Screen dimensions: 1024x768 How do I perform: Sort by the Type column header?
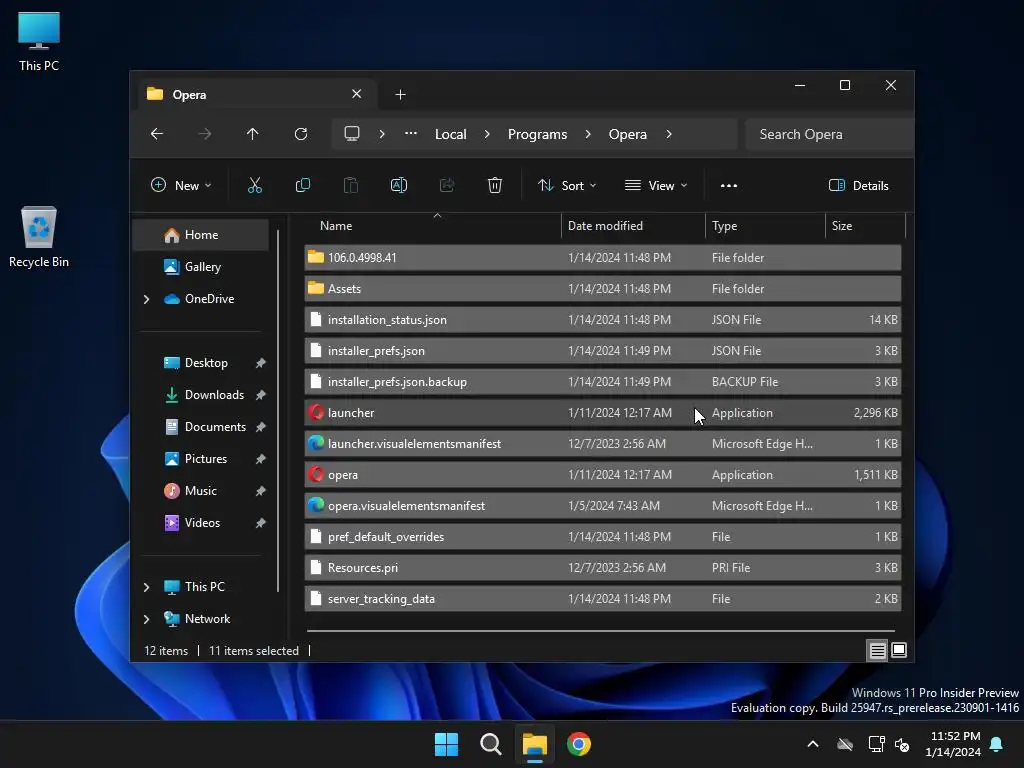765,226
